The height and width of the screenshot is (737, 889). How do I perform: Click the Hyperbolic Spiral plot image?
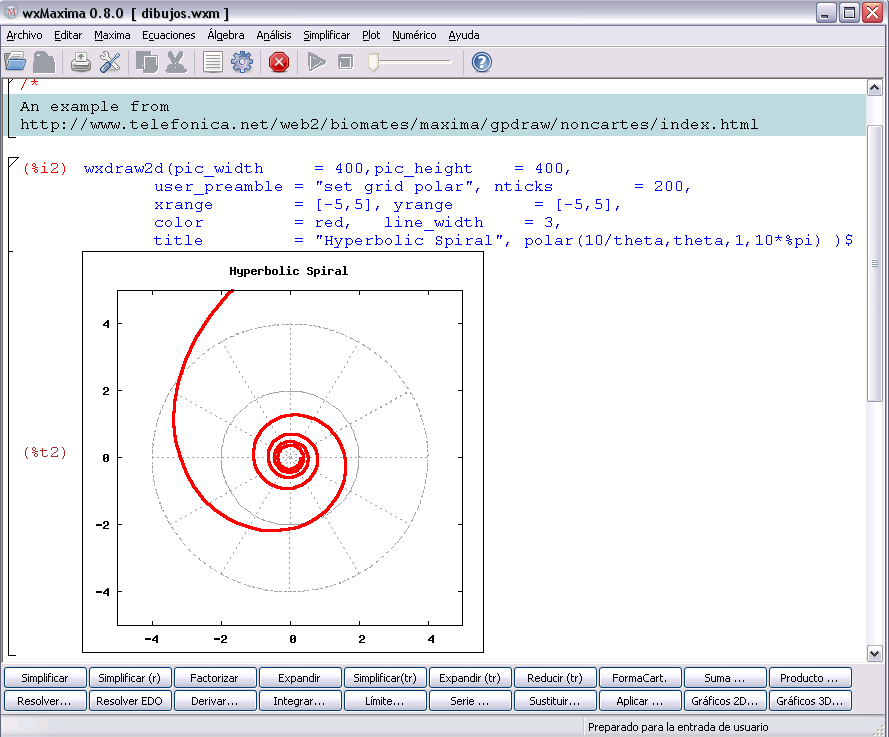pyautogui.click(x=283, y=452)
